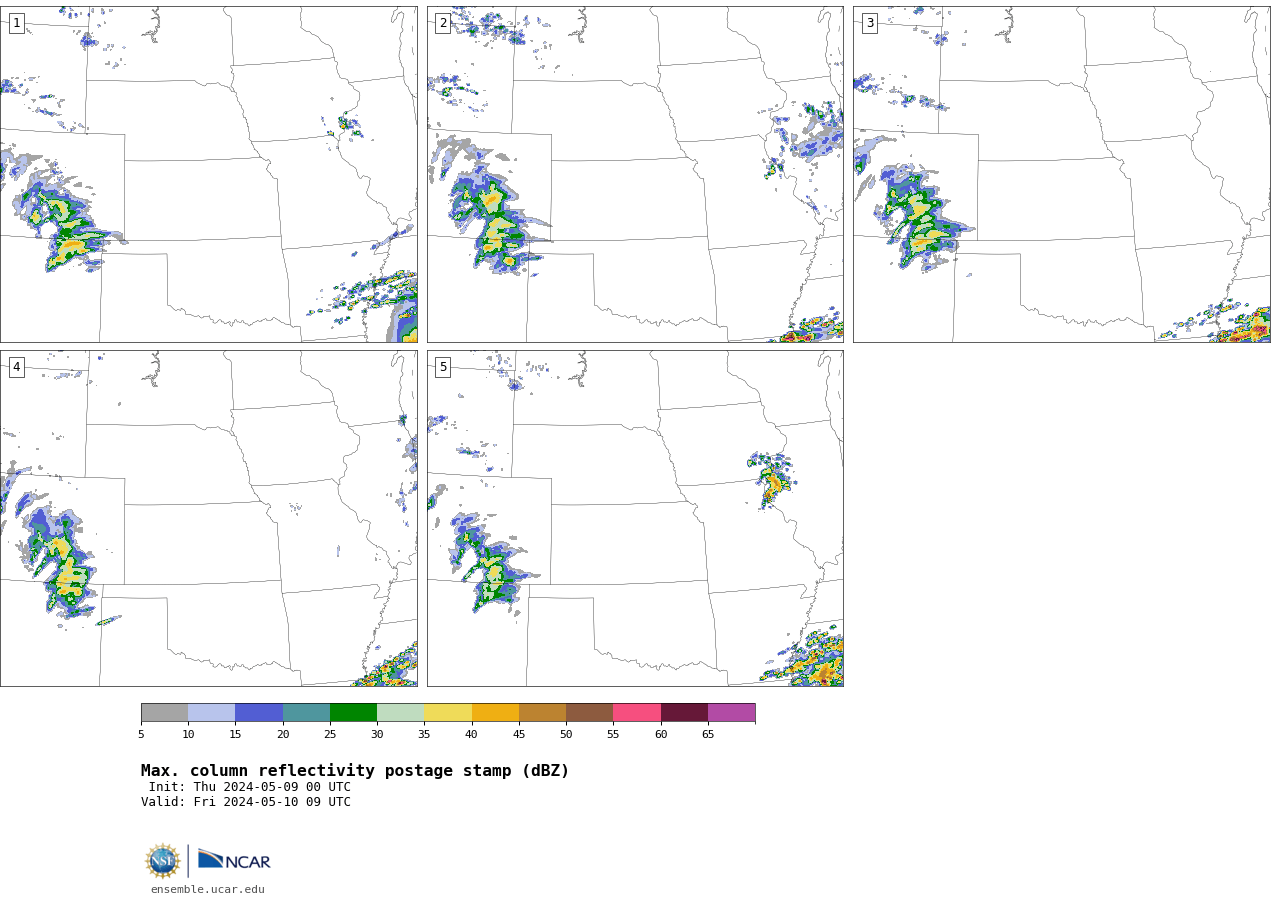
Task: Click the ensemble.ucar.edu text
Action: pos(208,890)
